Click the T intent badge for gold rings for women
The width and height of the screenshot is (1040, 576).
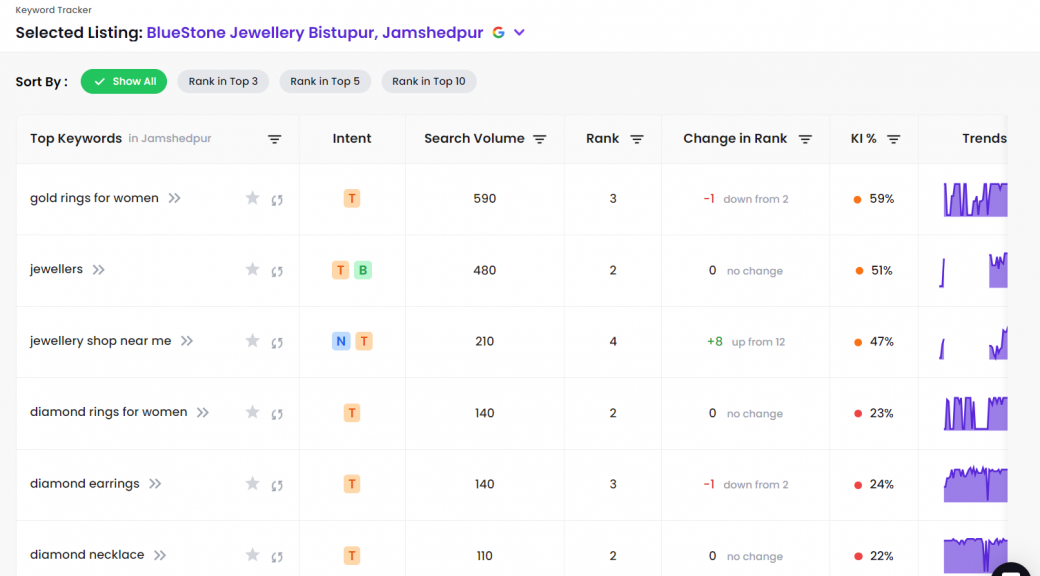(352, 198)
